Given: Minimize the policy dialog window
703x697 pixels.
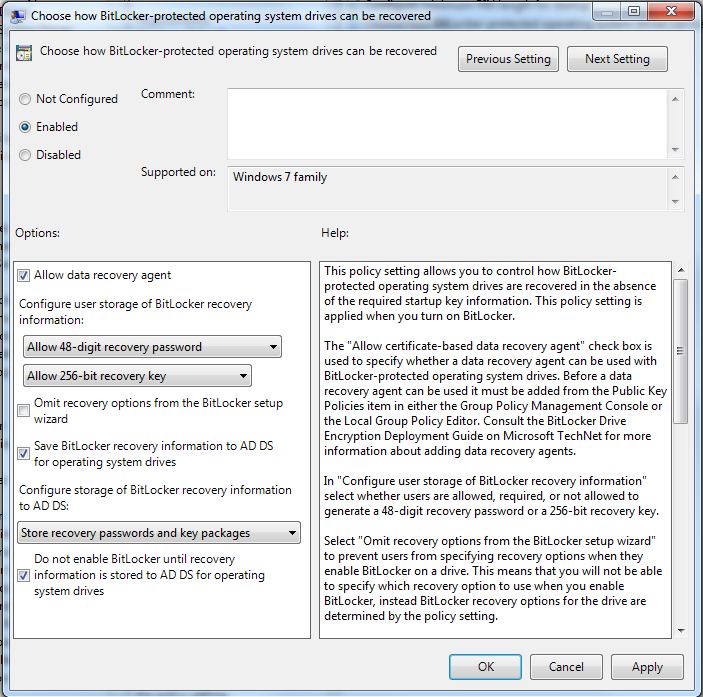Looking at the screenshot, I should pyautogui.click(x=608, y=12).
